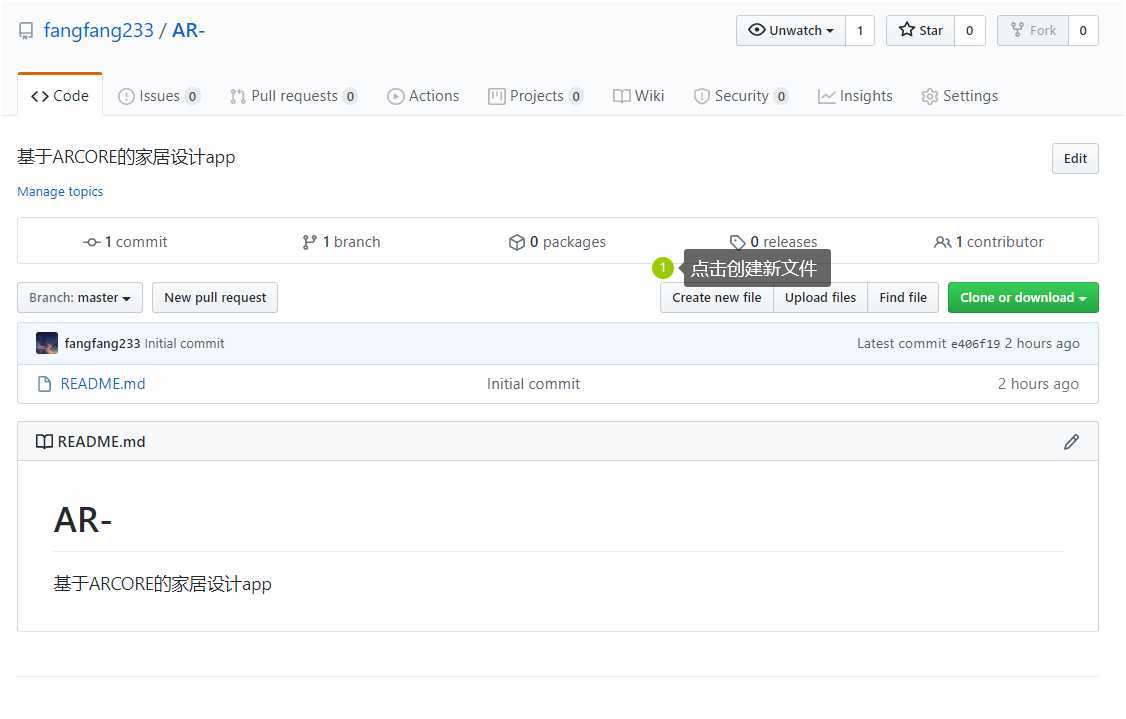Open Initial commit message in the README.md row

534,384
